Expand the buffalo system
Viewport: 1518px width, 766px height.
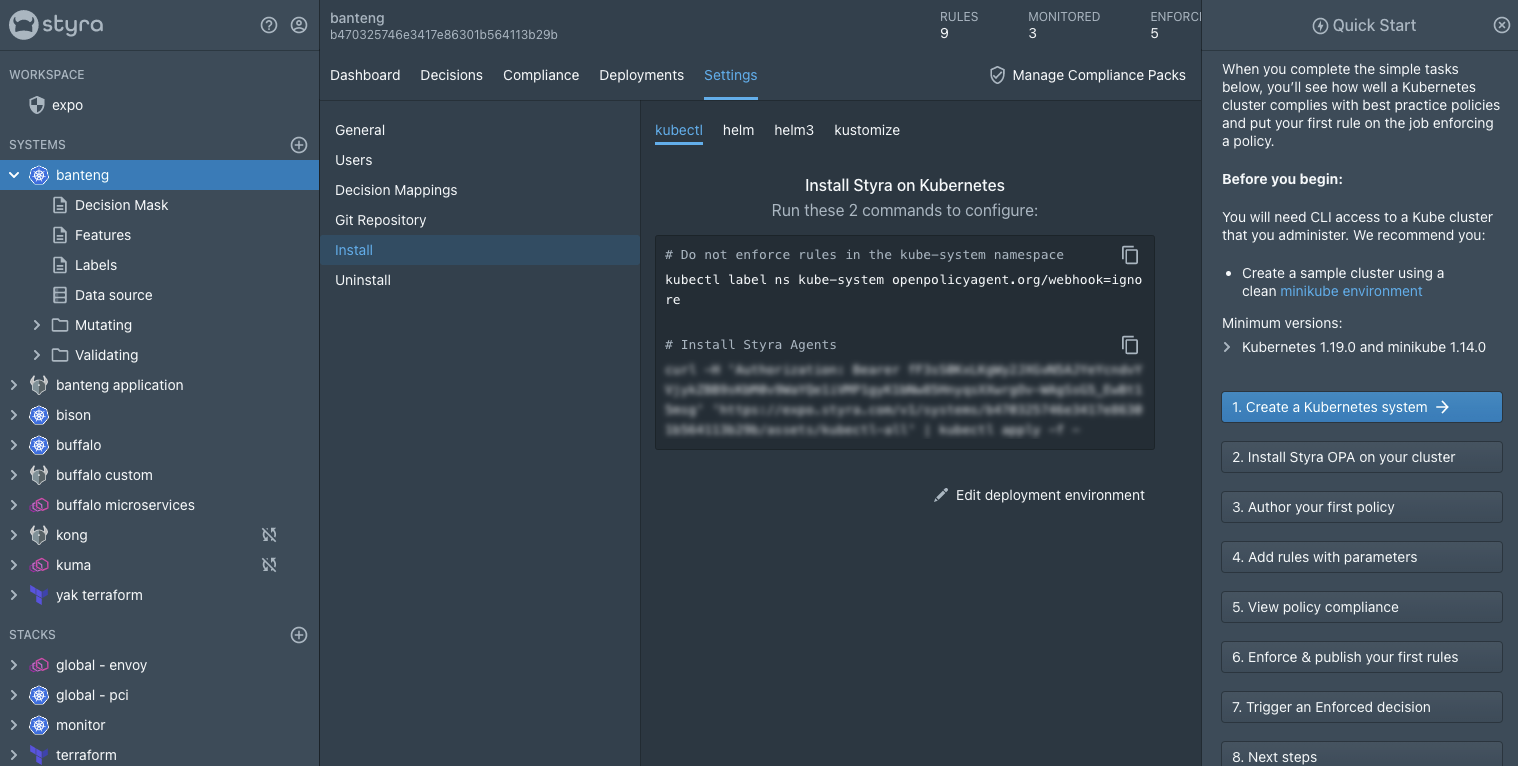(x=14, y=445)
